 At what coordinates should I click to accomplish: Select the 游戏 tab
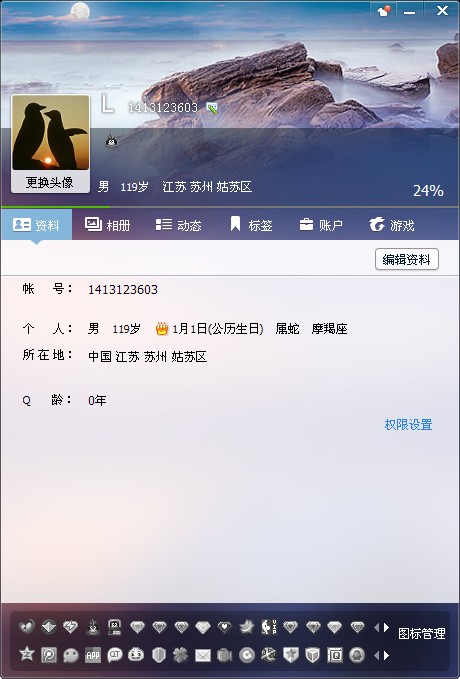(x=392, y=225)
